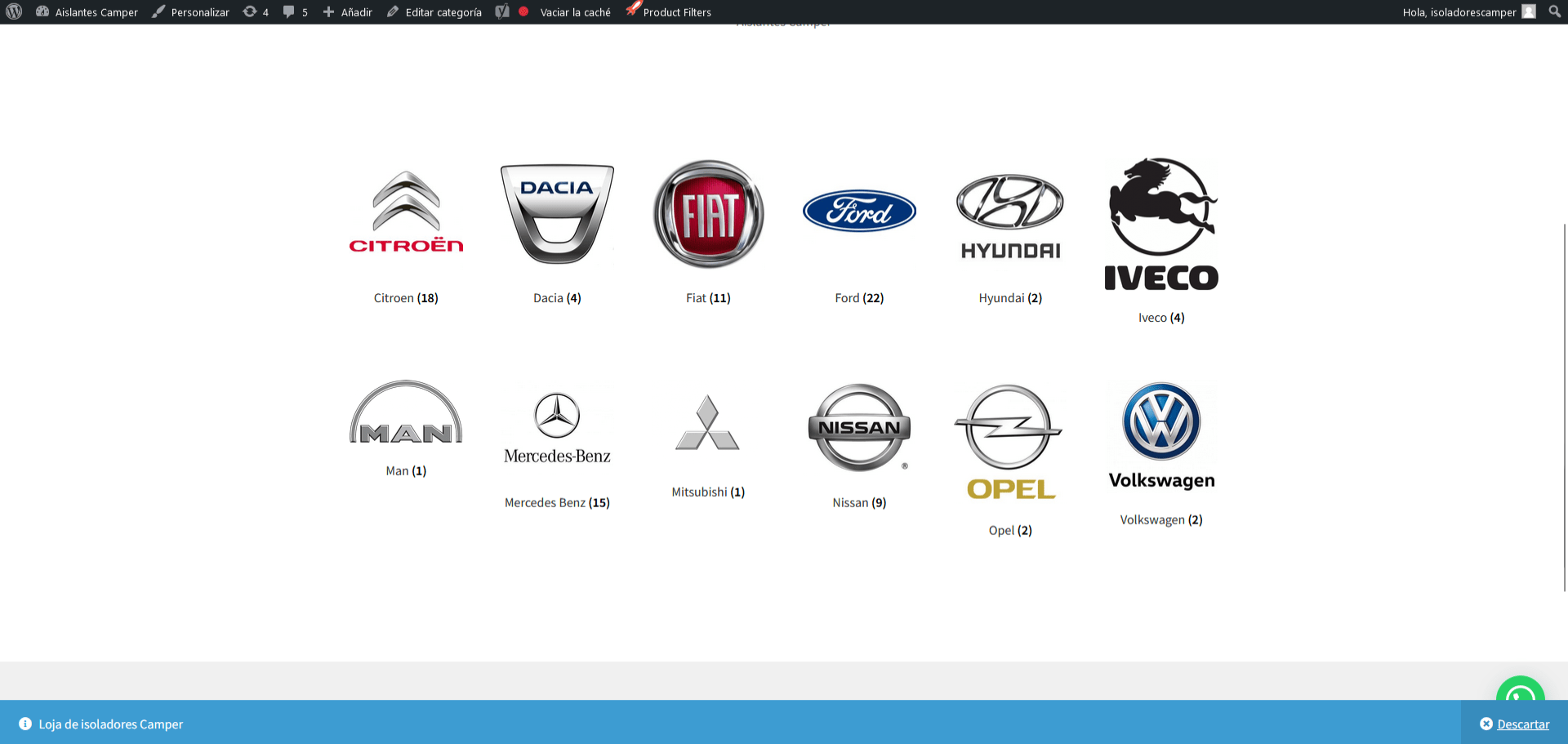Viewport: 1568px width, 744px height.
Task: Click the user avatar in admin bar
Action: [1529, 11]
